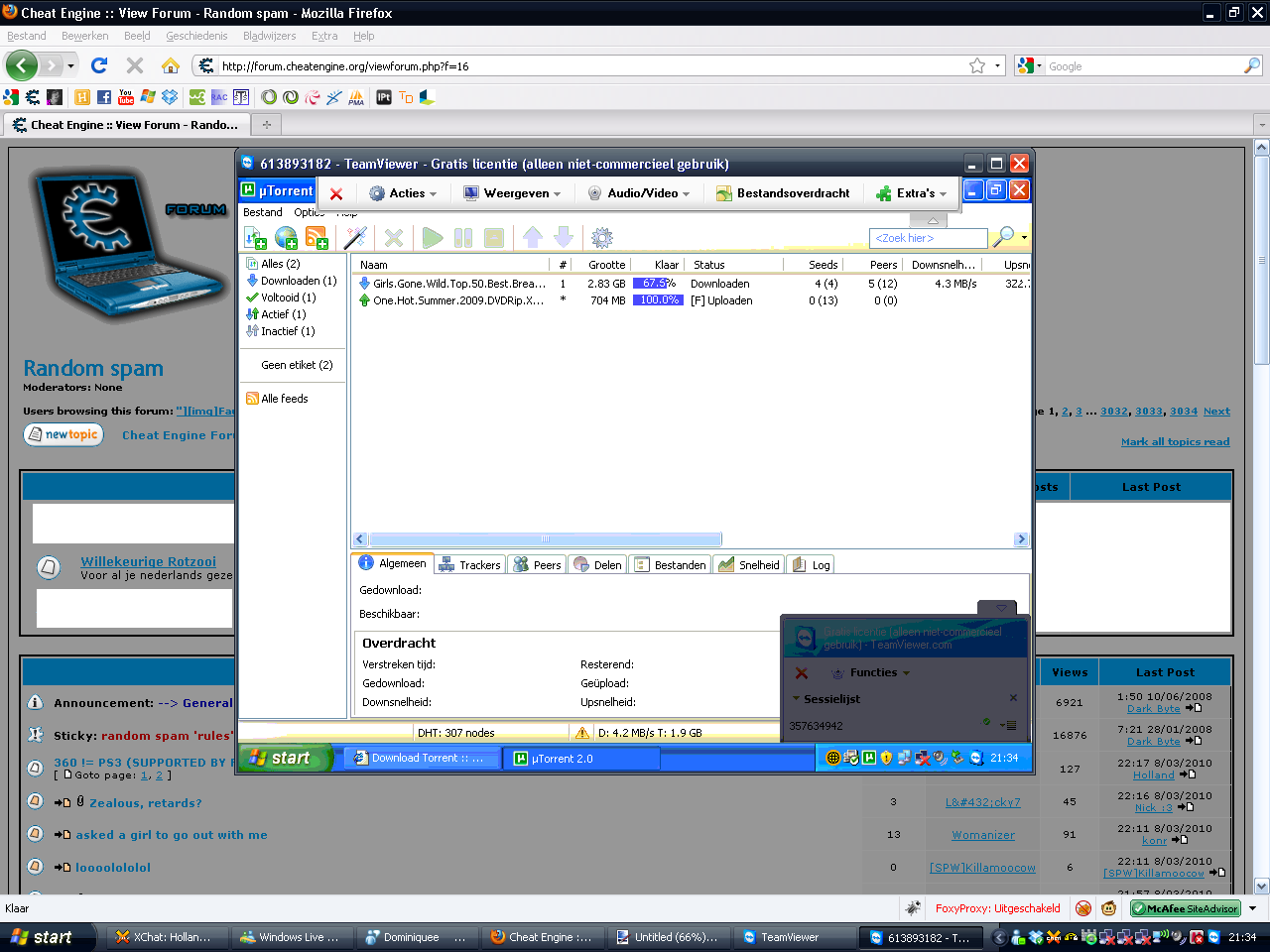Switch to the Delen tab

coord(598,565)
